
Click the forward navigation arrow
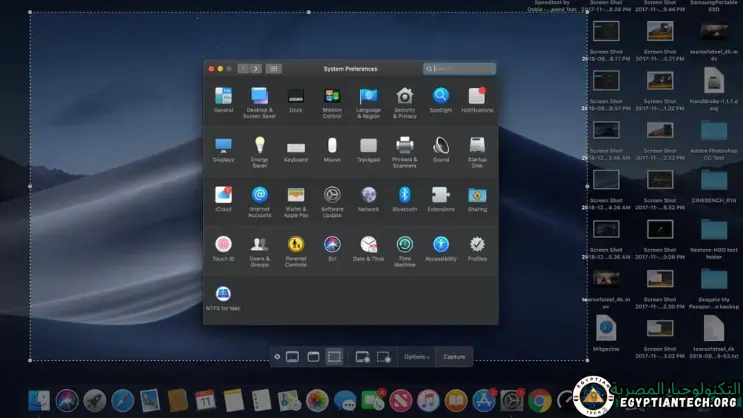click(256, 69)
